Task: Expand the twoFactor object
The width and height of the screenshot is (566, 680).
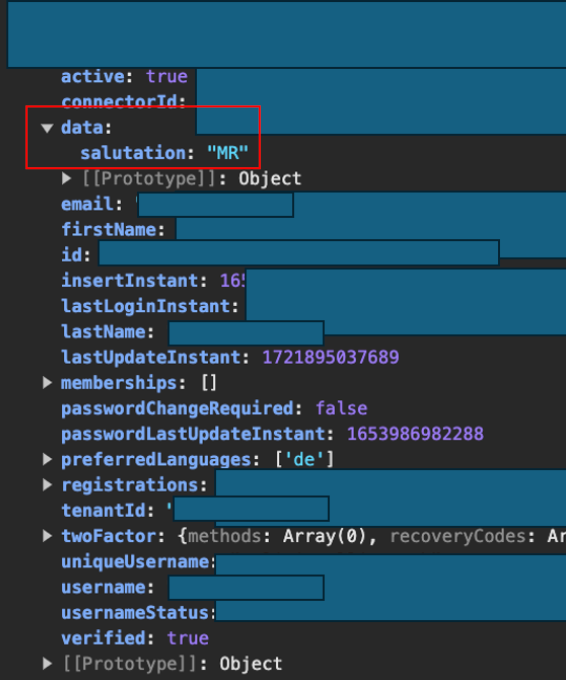Action: click(x=47, y=536)
